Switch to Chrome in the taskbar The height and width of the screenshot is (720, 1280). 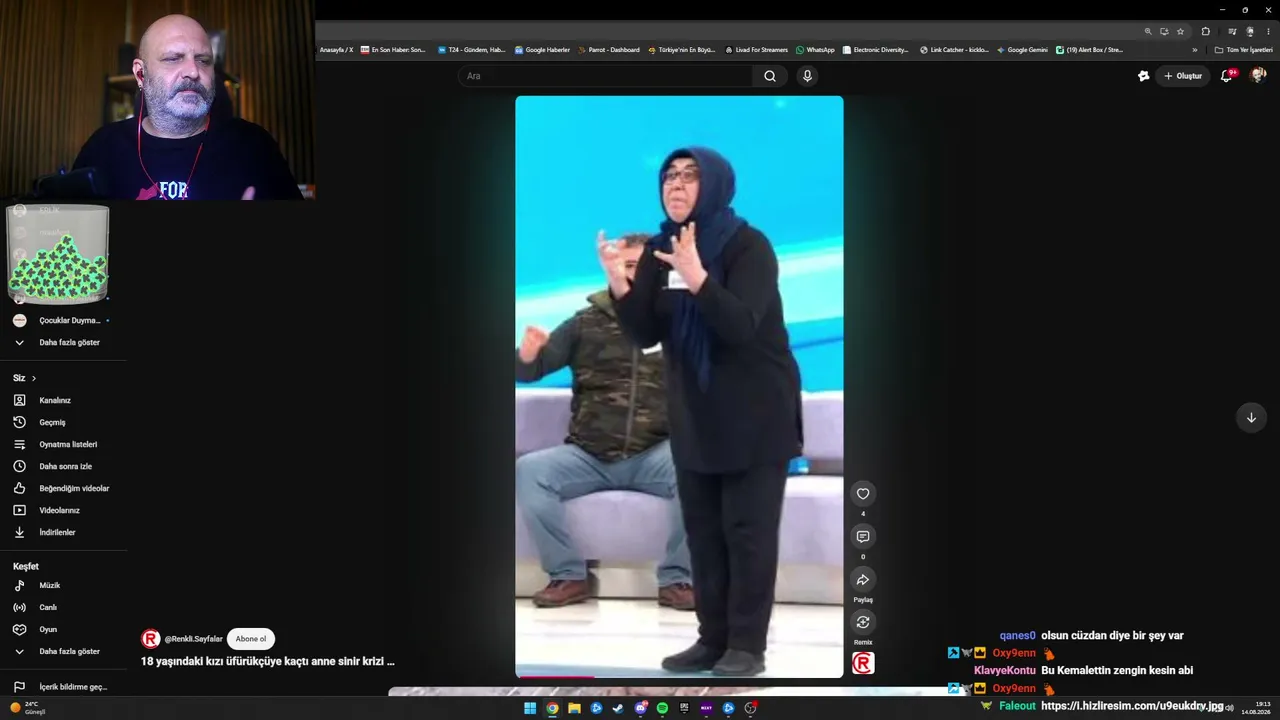552,708
